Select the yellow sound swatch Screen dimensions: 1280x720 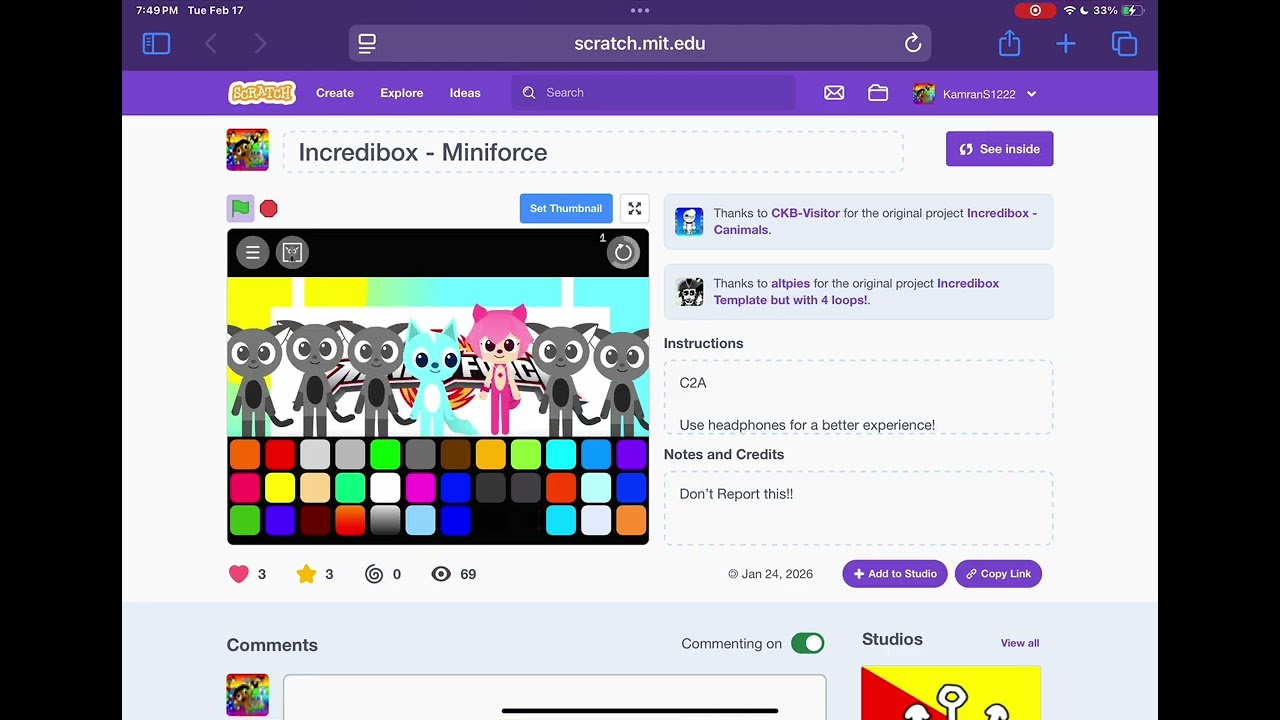coord(280,488)
